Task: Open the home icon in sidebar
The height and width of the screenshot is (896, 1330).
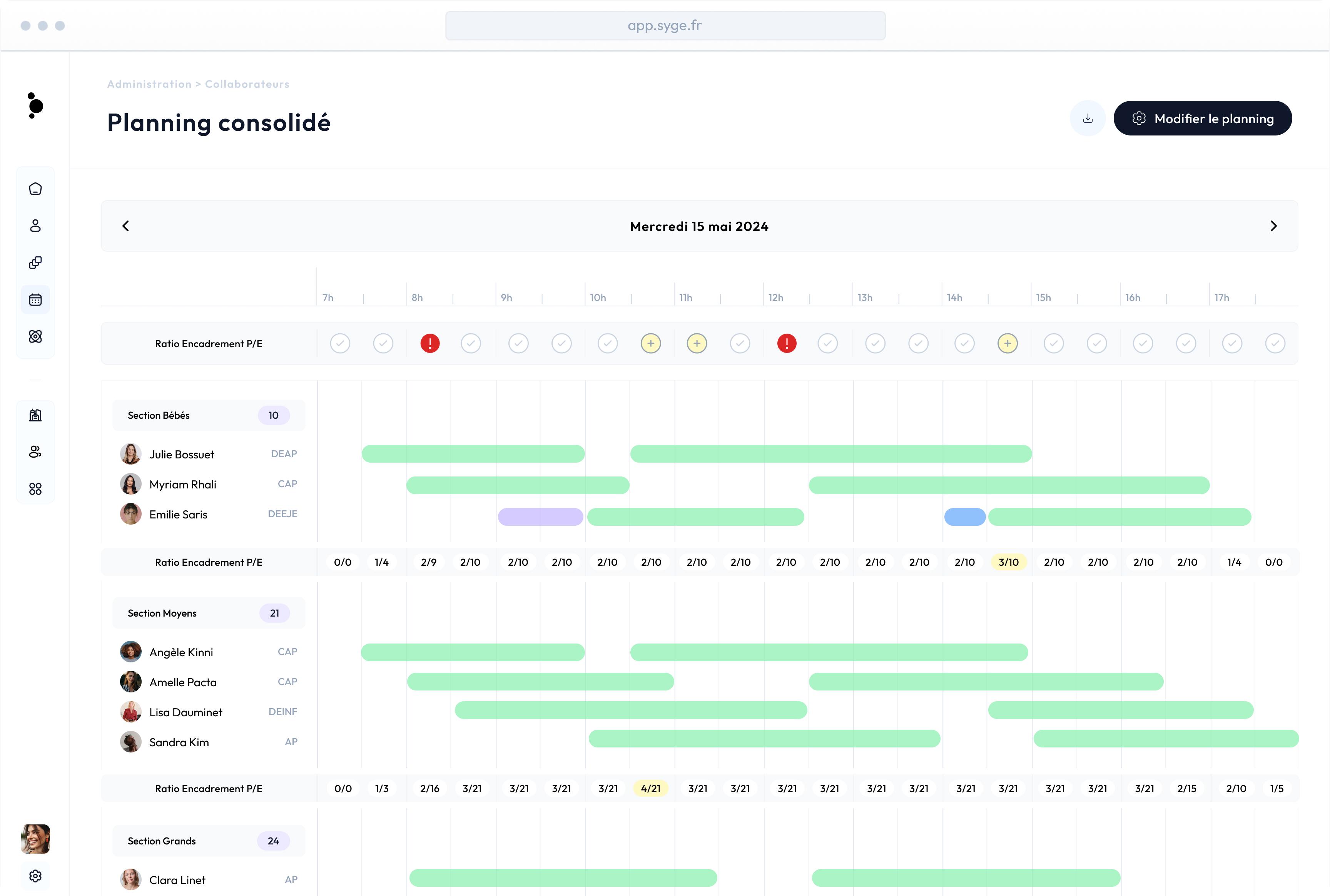Action: (x=35, y=189)
